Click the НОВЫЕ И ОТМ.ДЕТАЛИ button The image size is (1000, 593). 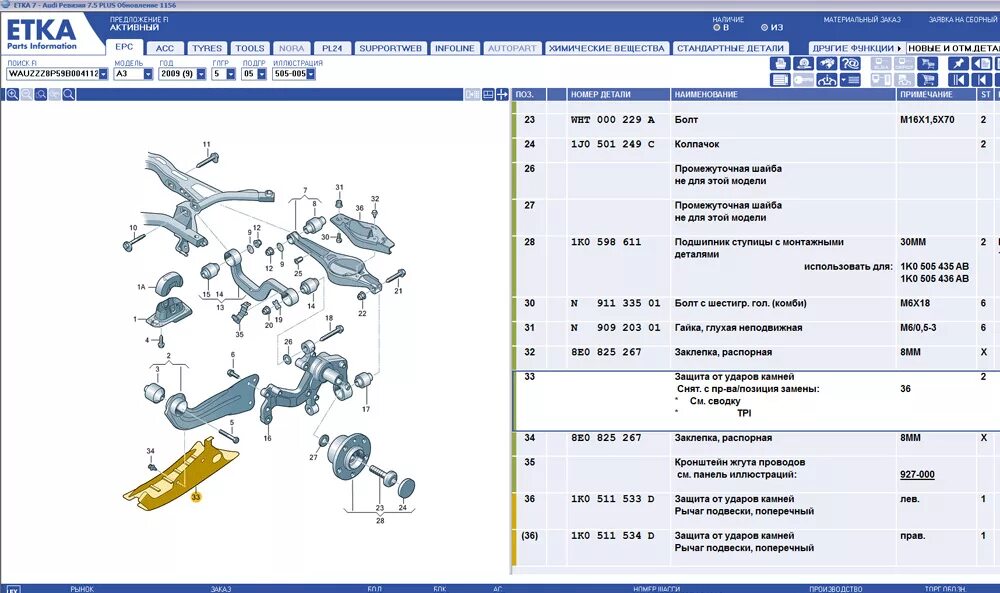953,48
